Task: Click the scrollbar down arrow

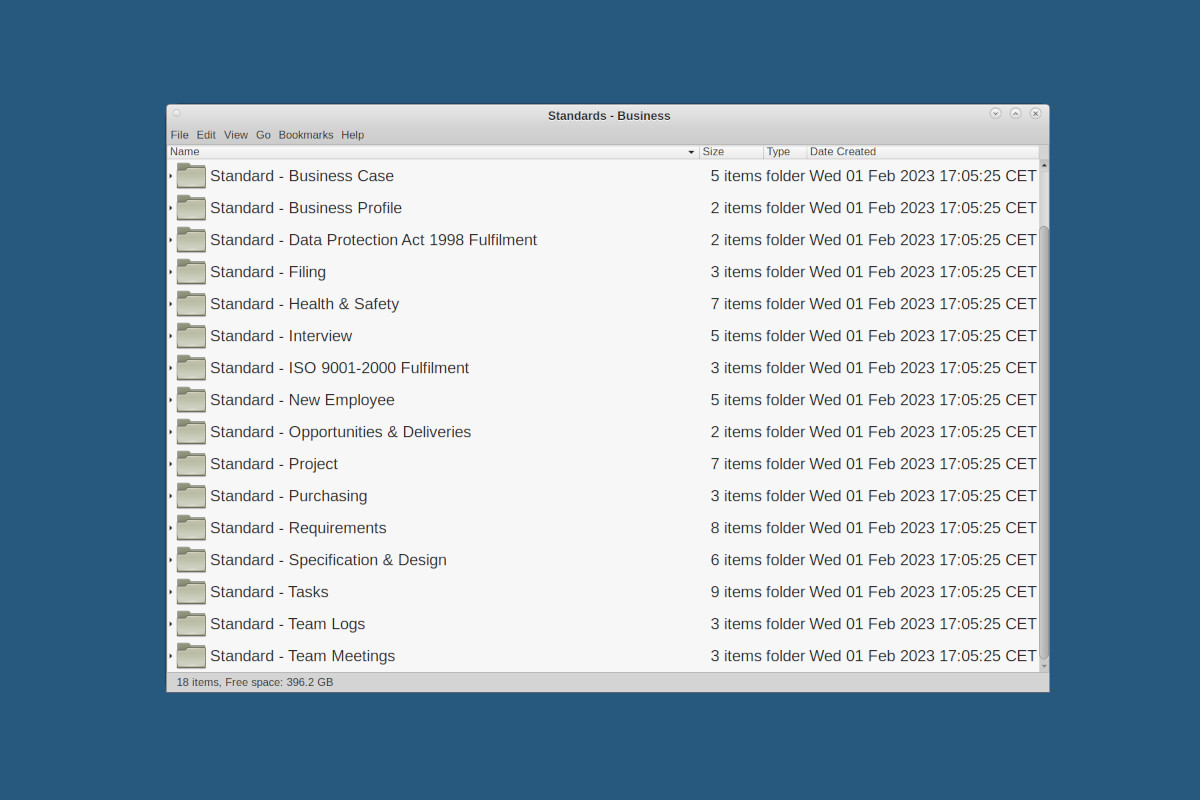Action: [1044, 666]
